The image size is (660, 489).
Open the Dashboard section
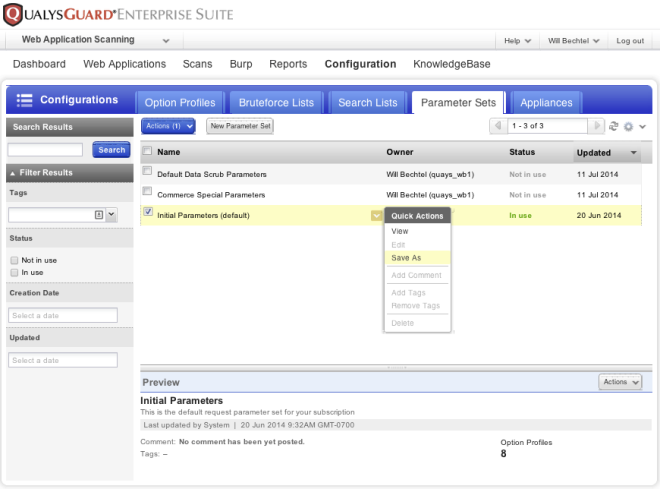(x=39, y=64)
